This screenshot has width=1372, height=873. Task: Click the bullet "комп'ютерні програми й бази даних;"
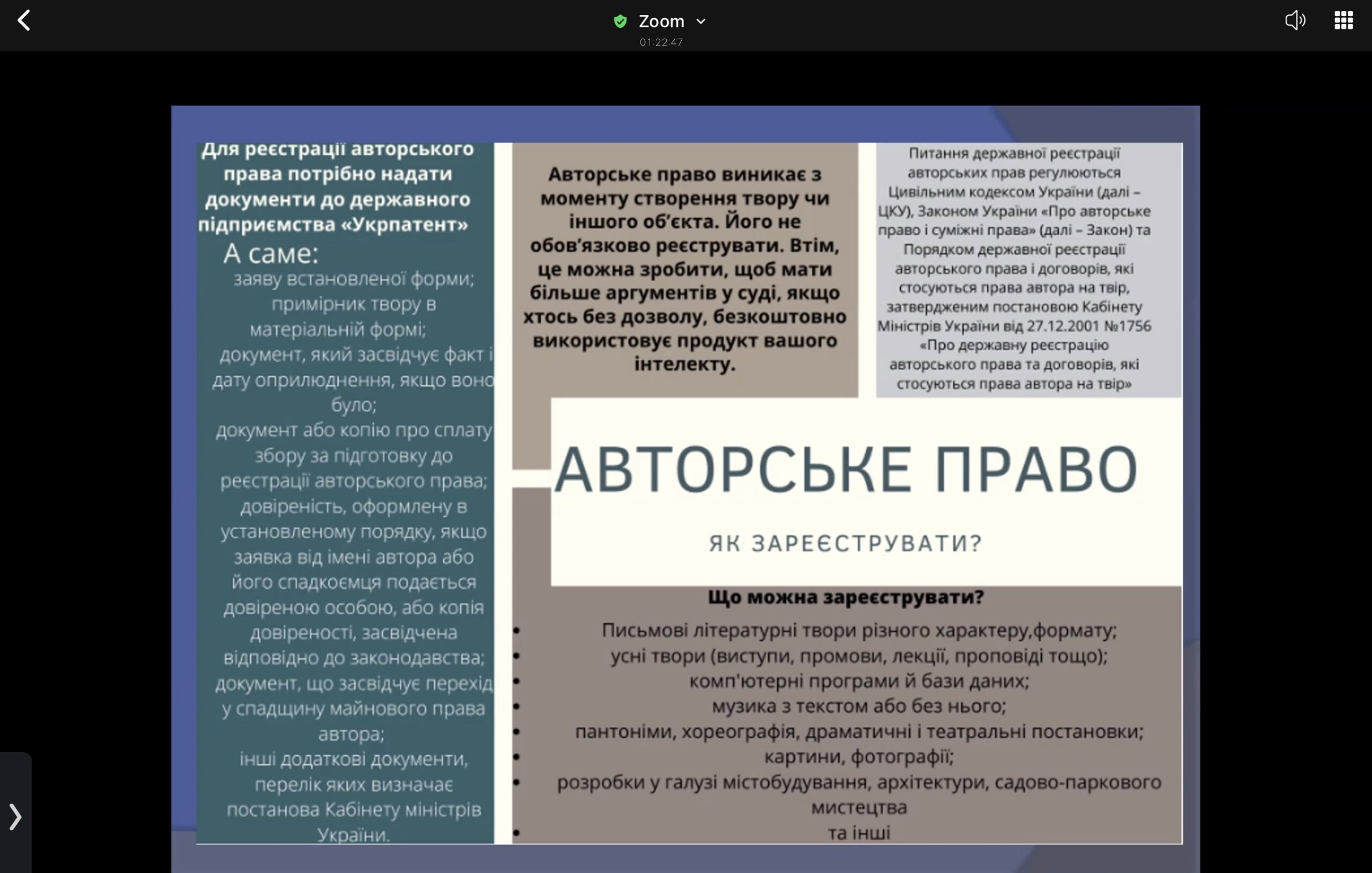pos(859,681)
